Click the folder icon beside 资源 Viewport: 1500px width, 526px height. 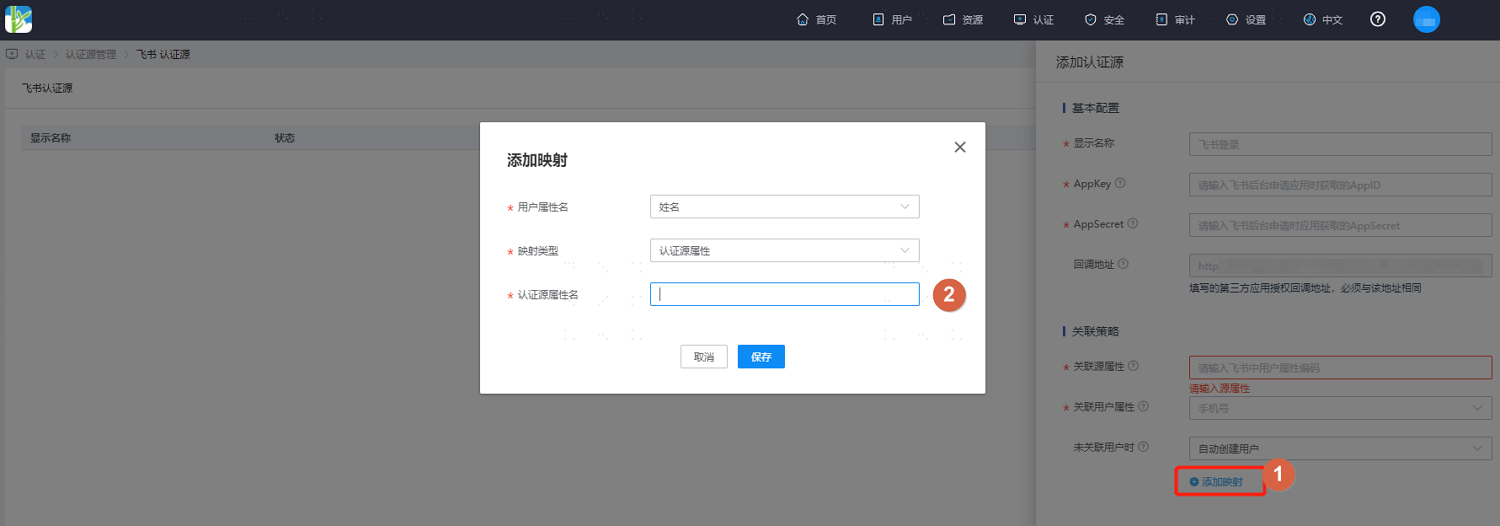pyautogui.click(x=949, y=20)
